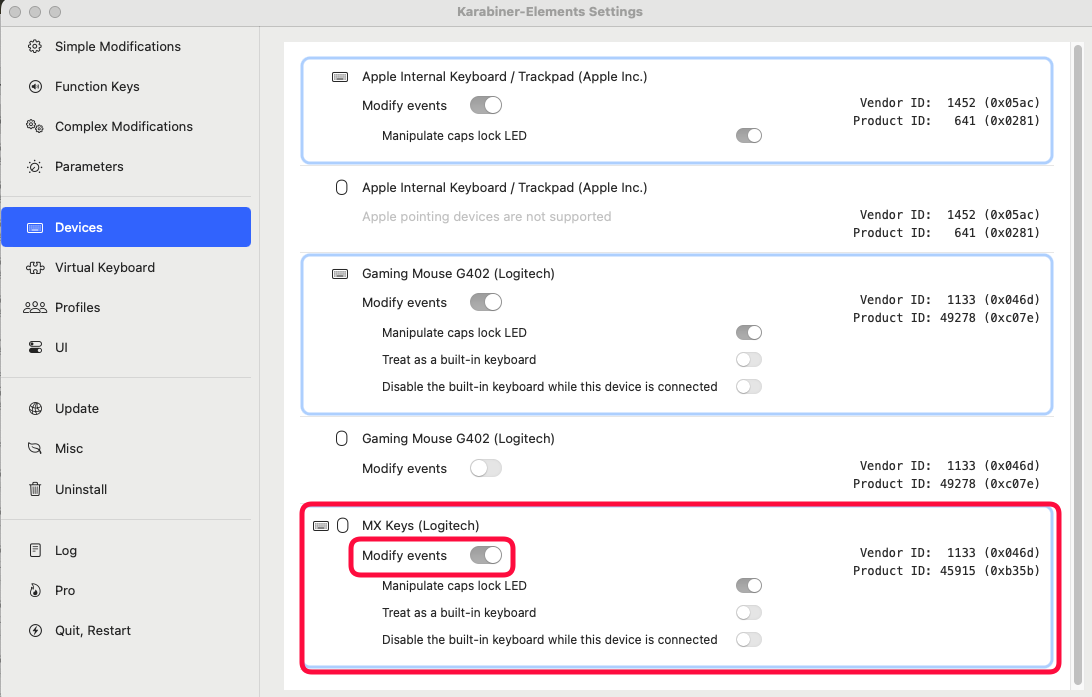1092x697 pixels.
Task: Click the devices list vertical scrollbar
Action: (1078, 363)
